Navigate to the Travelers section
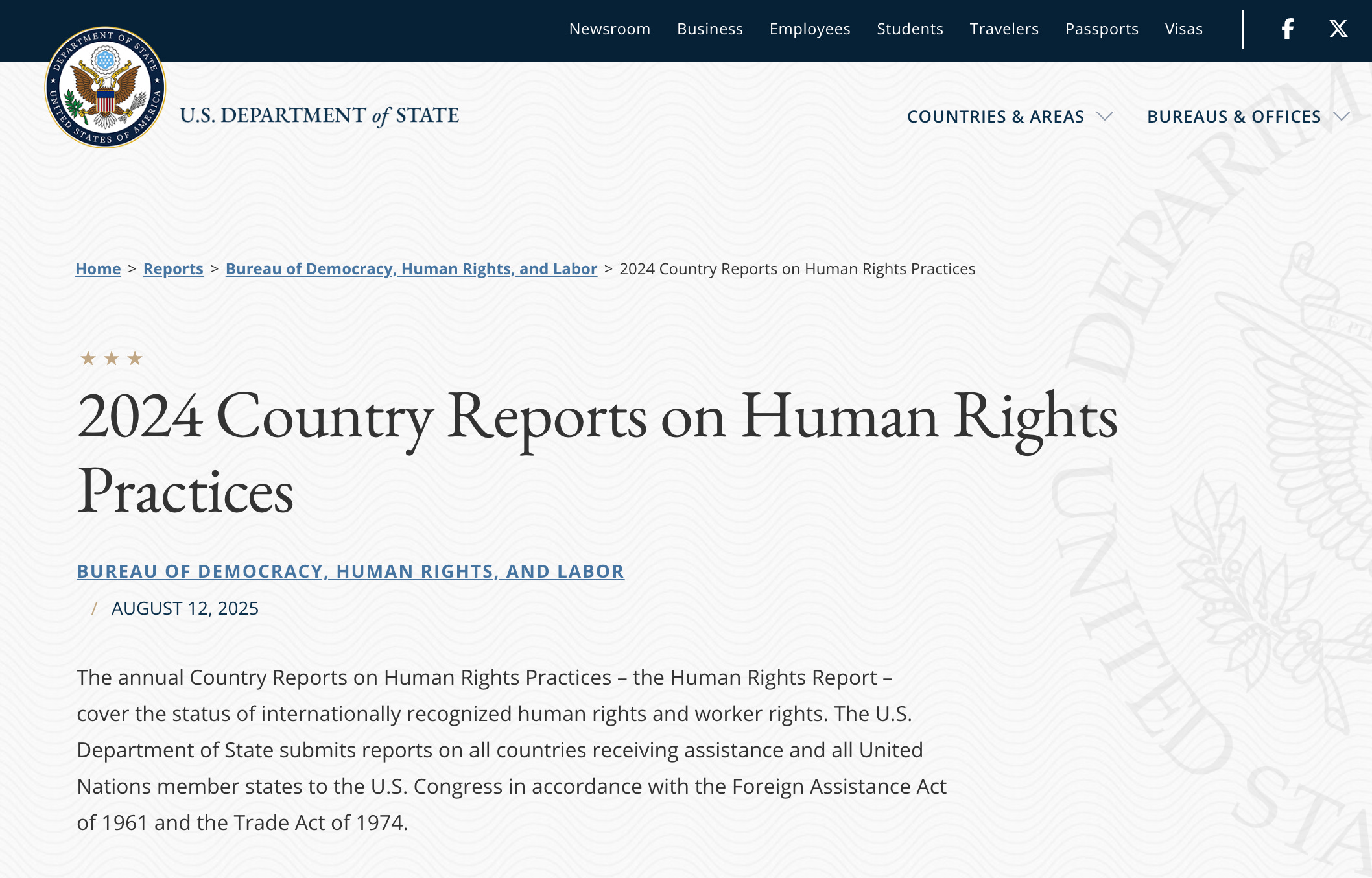The height and width of the screenshot is (878, 1372). (1004, 29)
